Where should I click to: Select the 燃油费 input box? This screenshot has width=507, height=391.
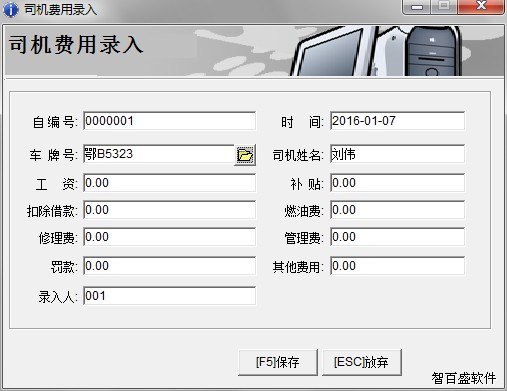(397, 210)
